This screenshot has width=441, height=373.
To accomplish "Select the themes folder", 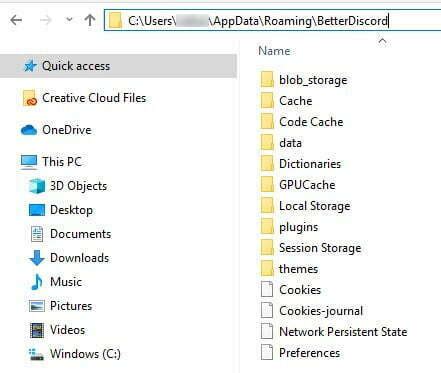I will click(298, 269).
